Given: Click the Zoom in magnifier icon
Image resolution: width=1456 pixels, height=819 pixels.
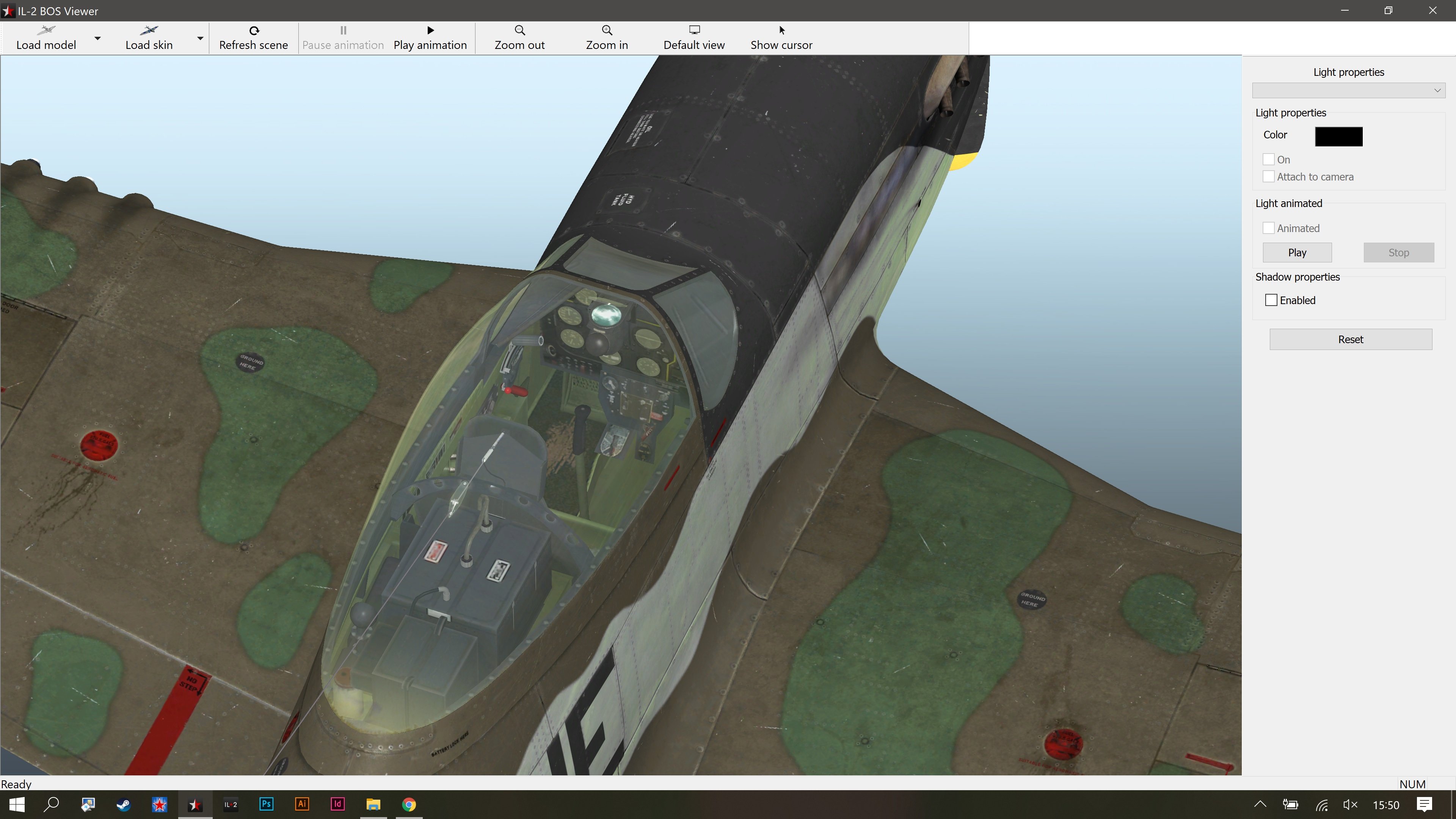Looking at the screenshot, I should point(607,30).
